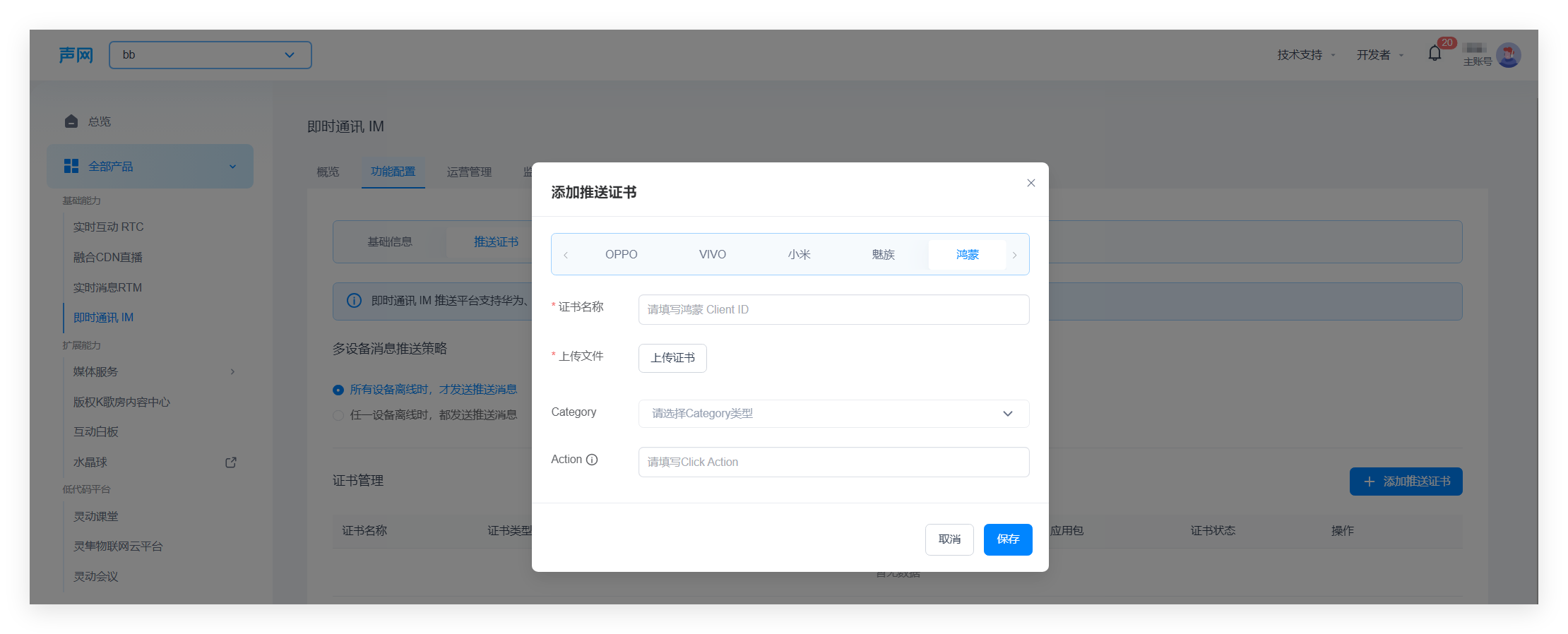Open 水晶球 external link icon
This screenshot has height=634, width=1568.
tap(231, 462)
